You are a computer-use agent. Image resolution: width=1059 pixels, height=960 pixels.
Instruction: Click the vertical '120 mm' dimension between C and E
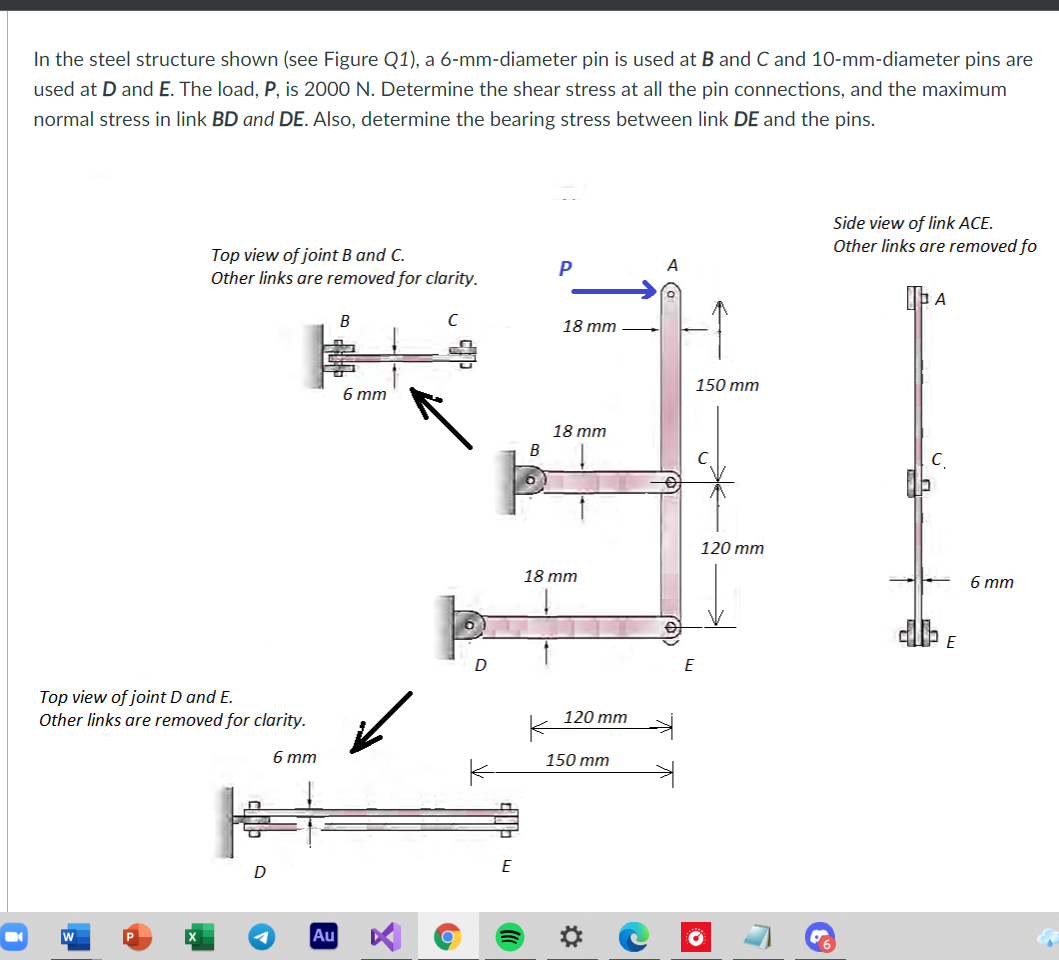click(x=732, y=548)
